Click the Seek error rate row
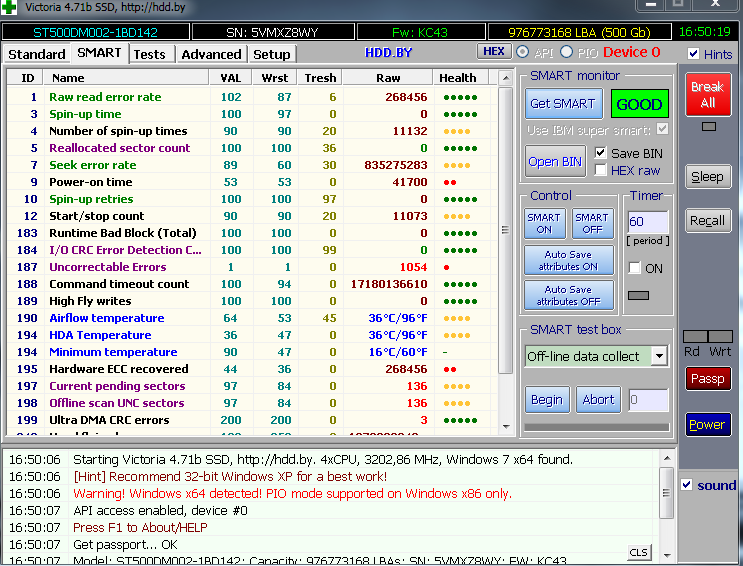 [x=252, y=165]
